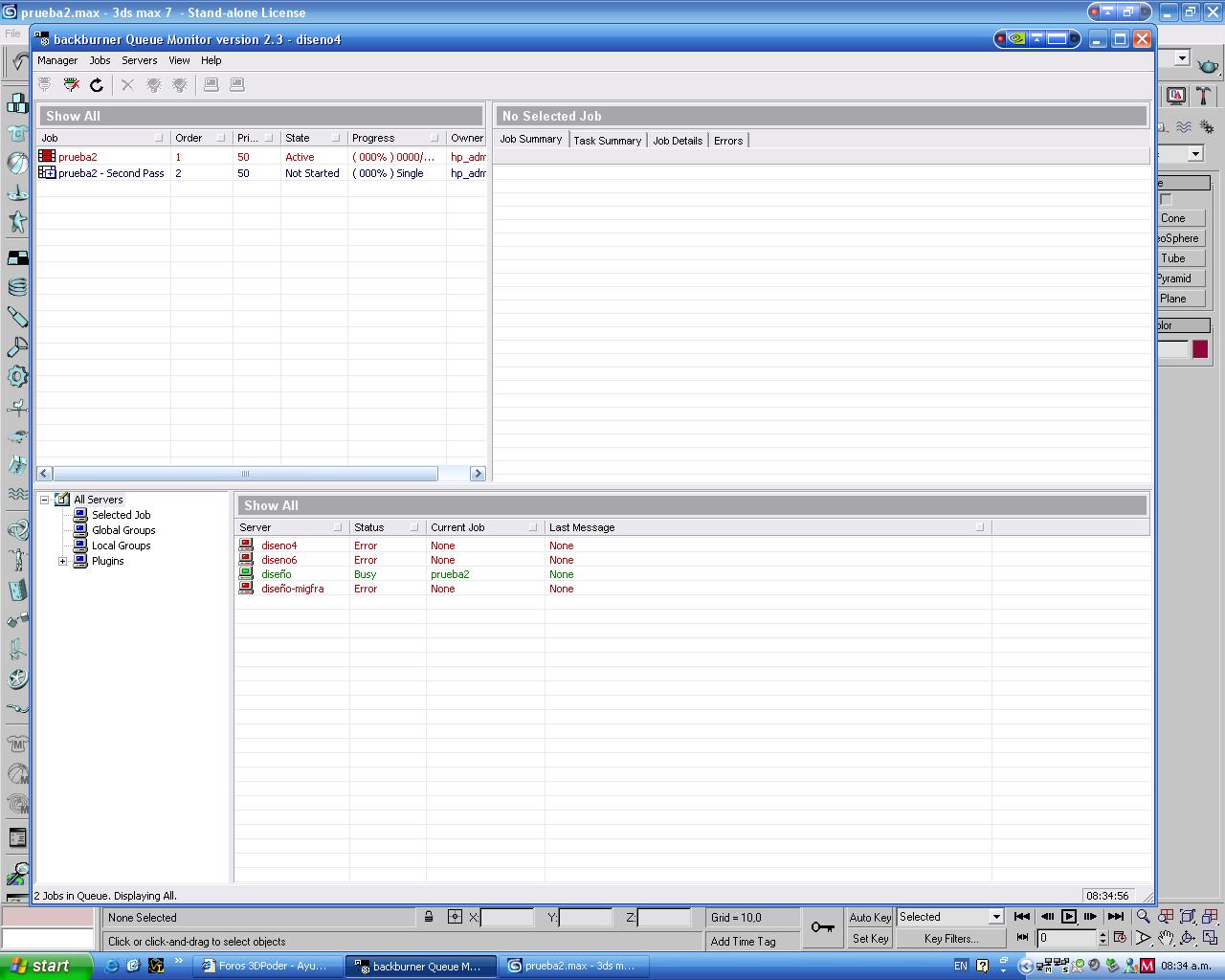Open the Time Configuration icon
The image size is (1225, 980).
coord(1120,938)
